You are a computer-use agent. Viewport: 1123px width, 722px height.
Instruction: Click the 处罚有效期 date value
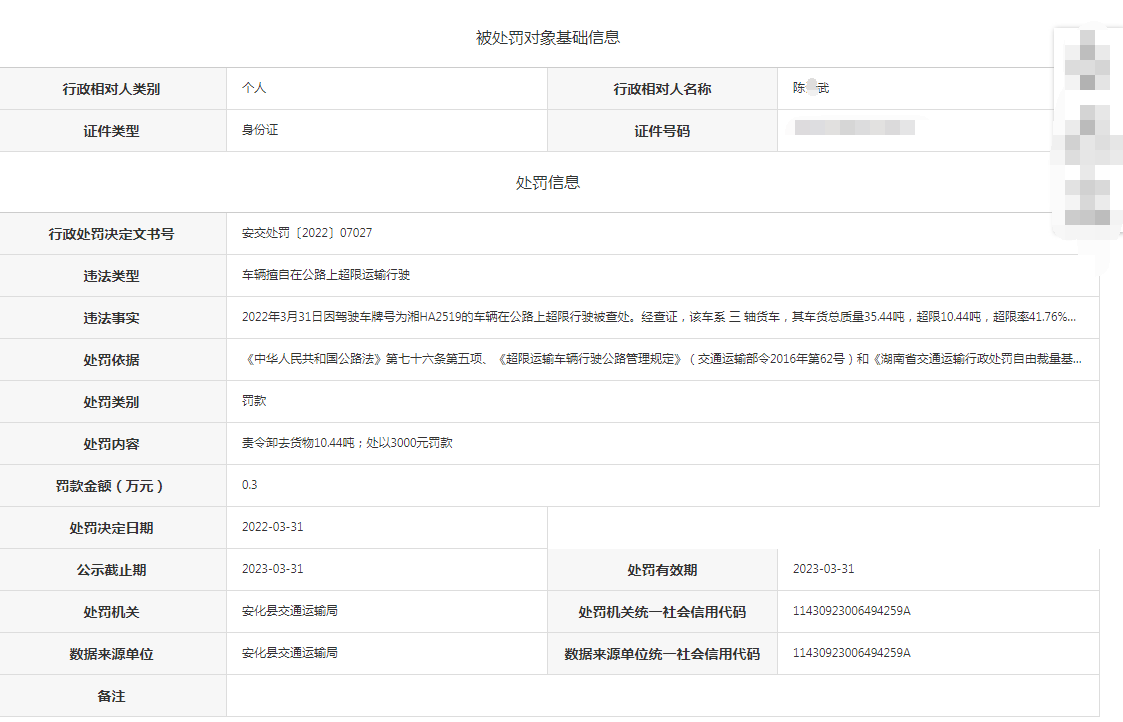pos(823,569)
